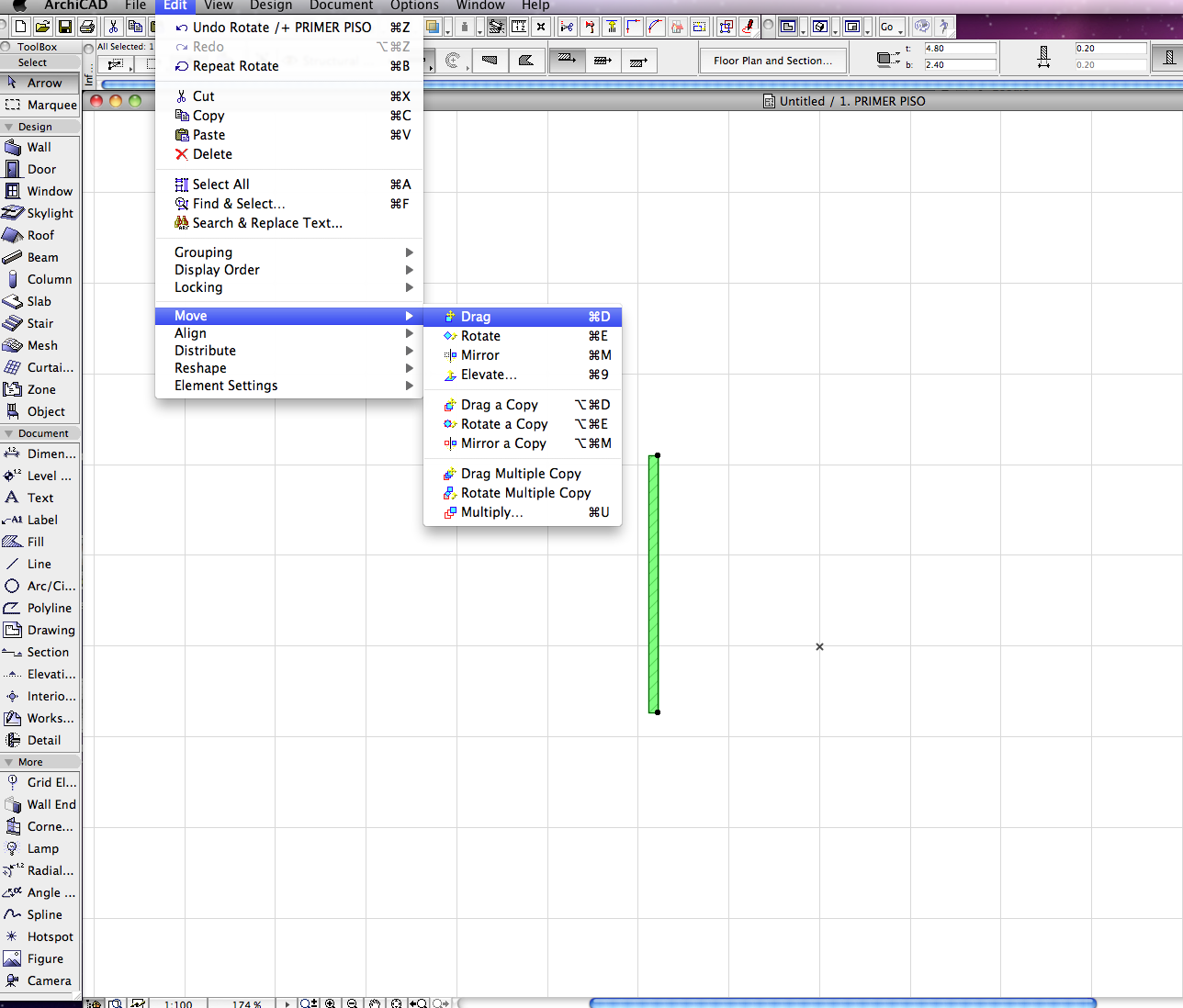Expand the Align submenu

tap(289, 333)
